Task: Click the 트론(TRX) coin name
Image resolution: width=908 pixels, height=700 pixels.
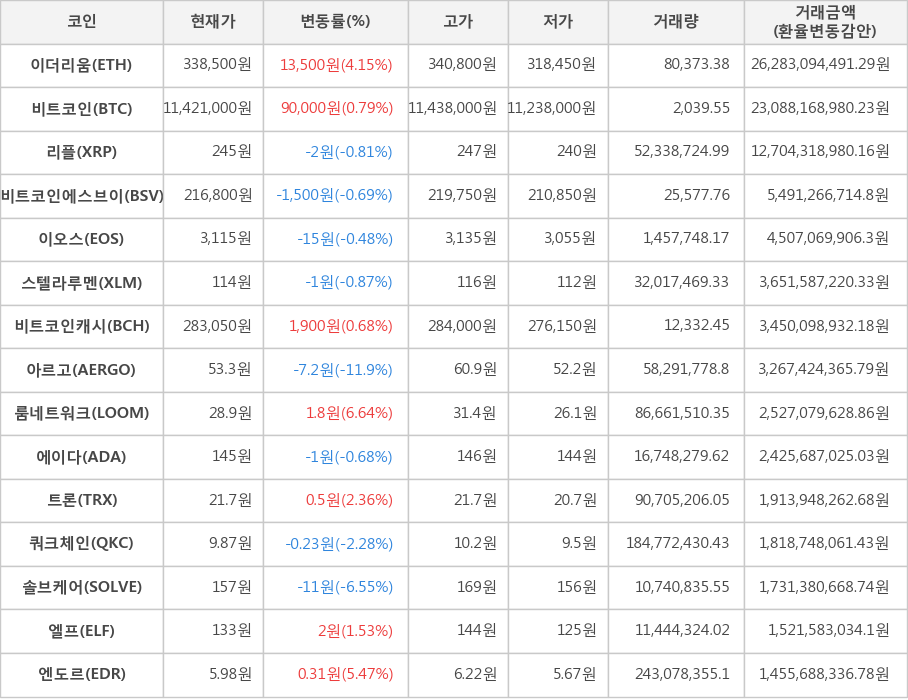Action: click(82, 500)
